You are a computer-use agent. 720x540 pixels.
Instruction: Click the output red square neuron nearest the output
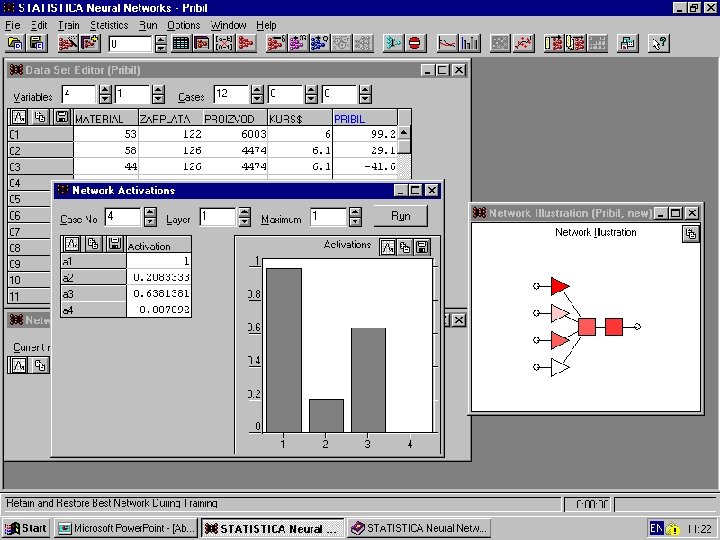point(614,326)
